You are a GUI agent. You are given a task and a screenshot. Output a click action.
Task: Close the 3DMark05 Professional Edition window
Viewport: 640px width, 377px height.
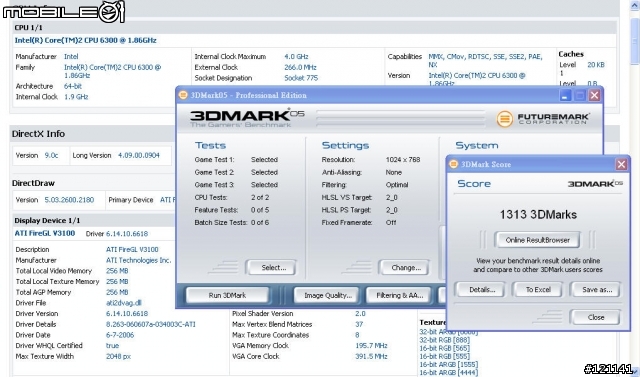pos(594,95)
